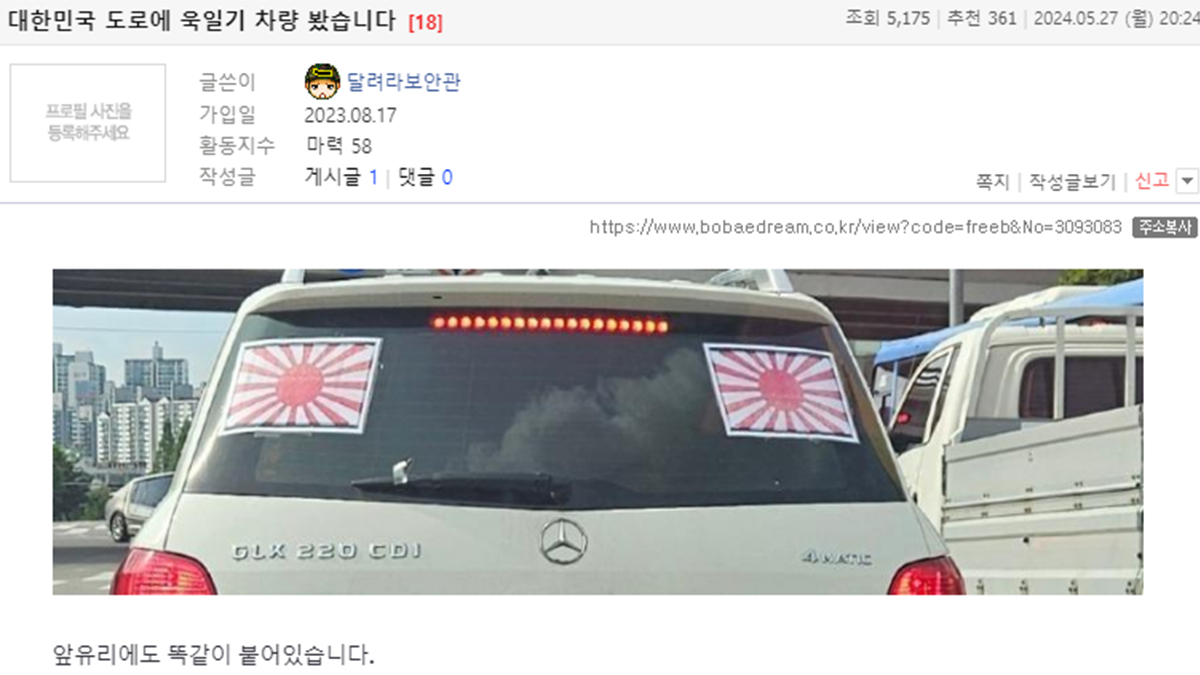The width and height of the screenshot is (1200, 675).
Task: Click the author's avatar icon
Action: (322, 82)
